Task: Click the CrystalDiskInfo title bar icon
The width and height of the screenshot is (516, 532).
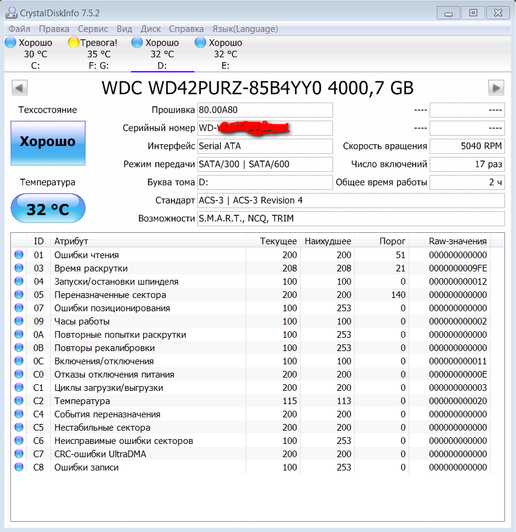Action: point(11,13)
